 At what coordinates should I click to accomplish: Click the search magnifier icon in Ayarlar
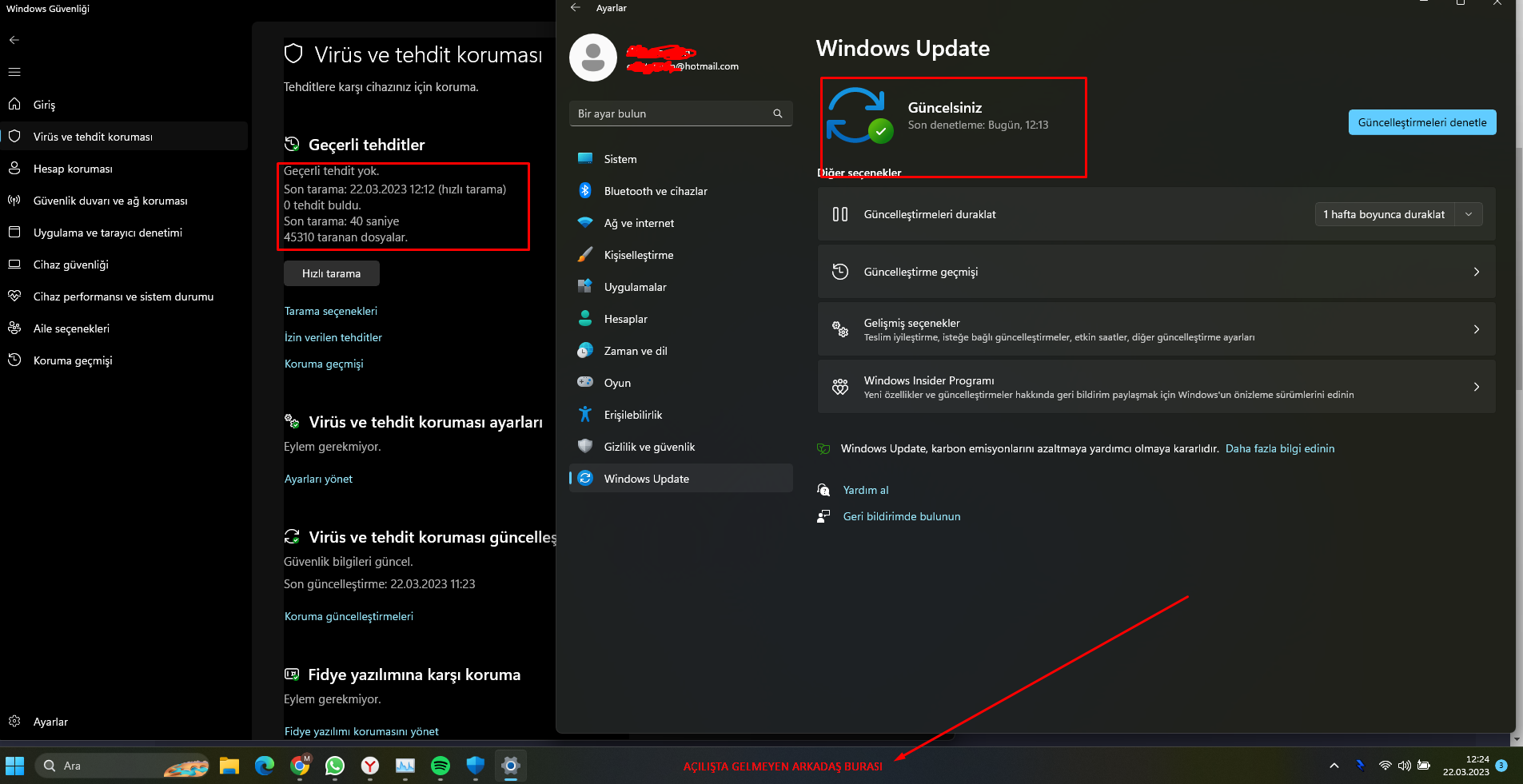coord(778,113)
